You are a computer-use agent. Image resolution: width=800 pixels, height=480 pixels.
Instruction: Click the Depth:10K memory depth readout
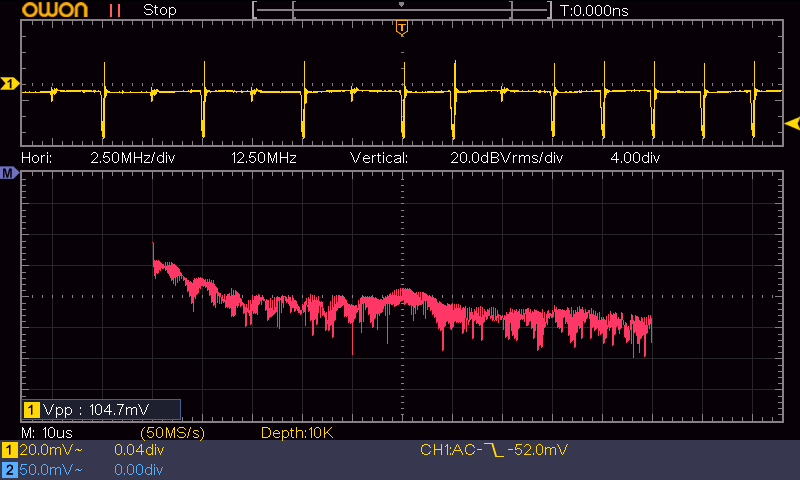click(297, 433)
